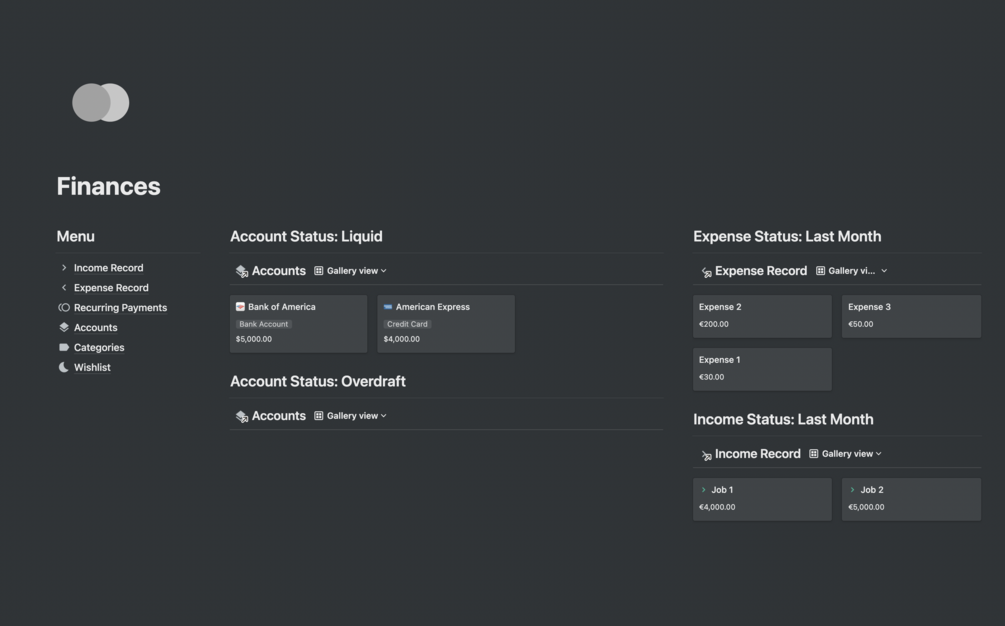Screen dimensions: 1005x626
Task: Open the Job 2 income card
Action: [911, 499]
